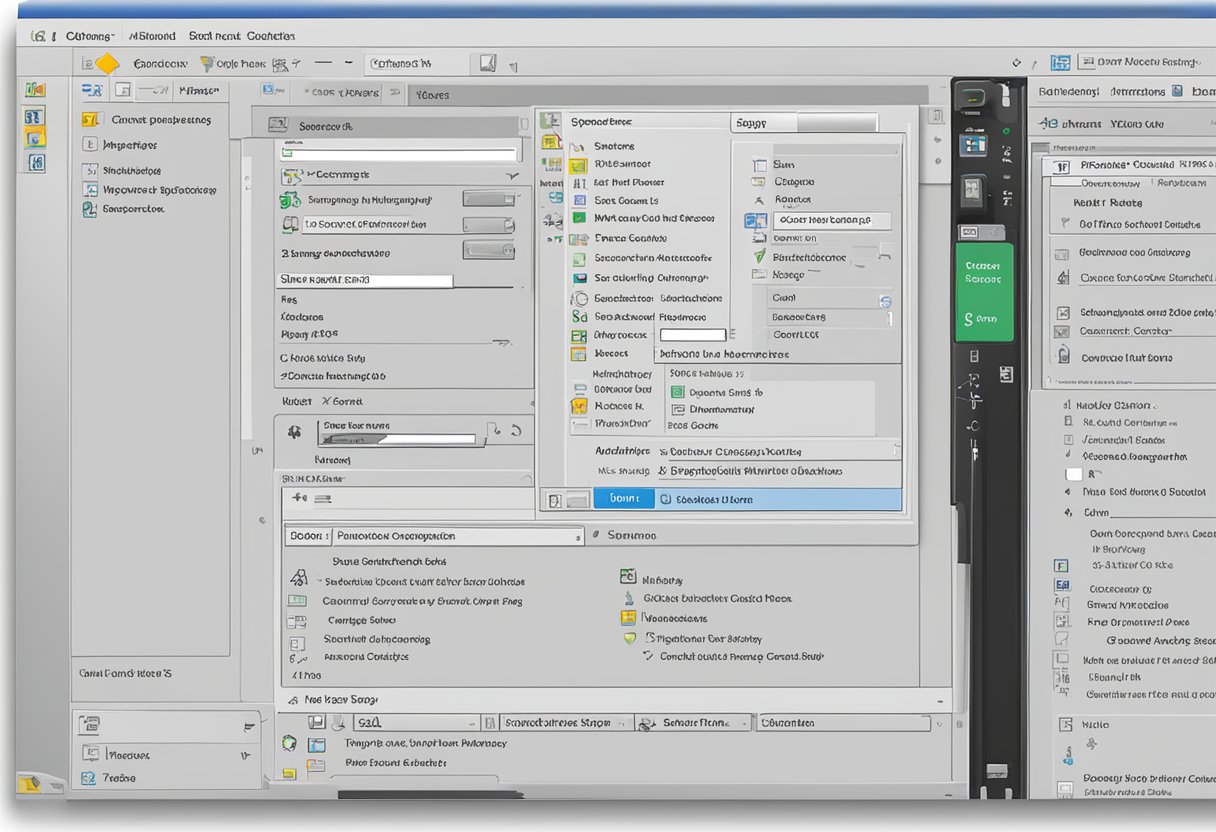Viewport: 1216px width, 832px height.
Task: Select the funnel filter icon in the main toolbar
Action: [x=206, y=63]
